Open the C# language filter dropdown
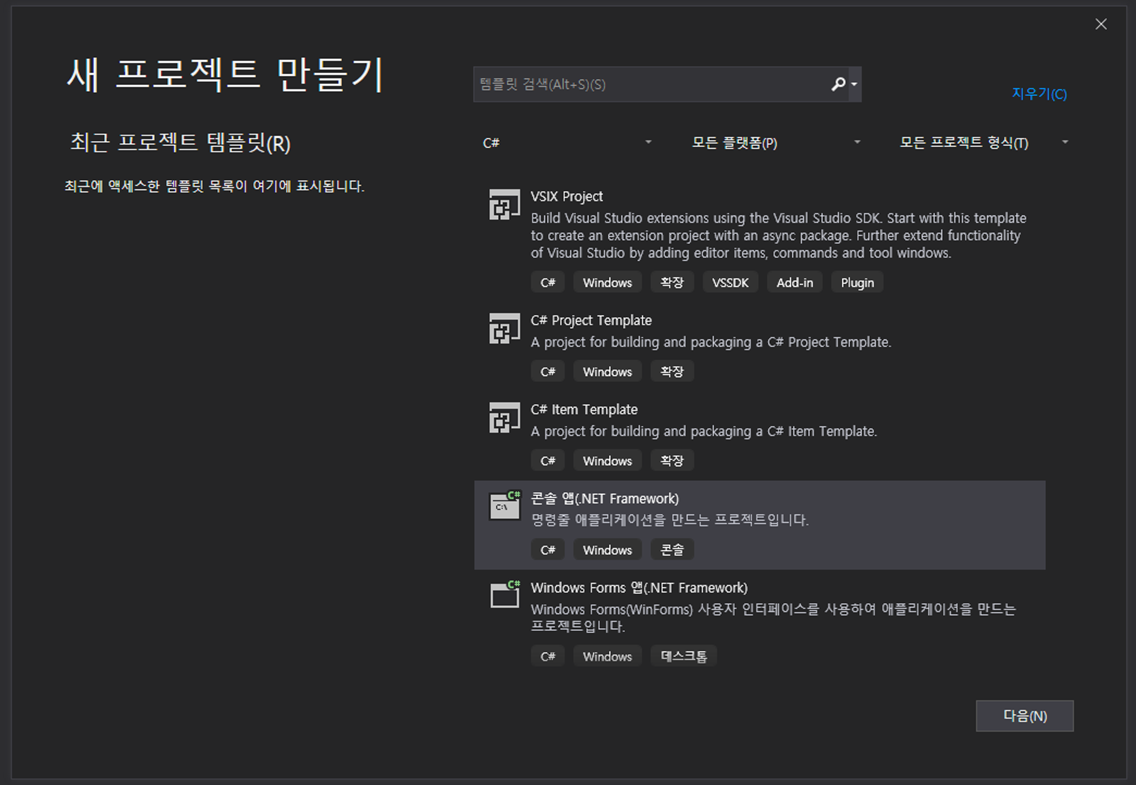Image resolution: width=1136 pixels, height=785 pixels. pyautogui.click(x=567, y=143)
